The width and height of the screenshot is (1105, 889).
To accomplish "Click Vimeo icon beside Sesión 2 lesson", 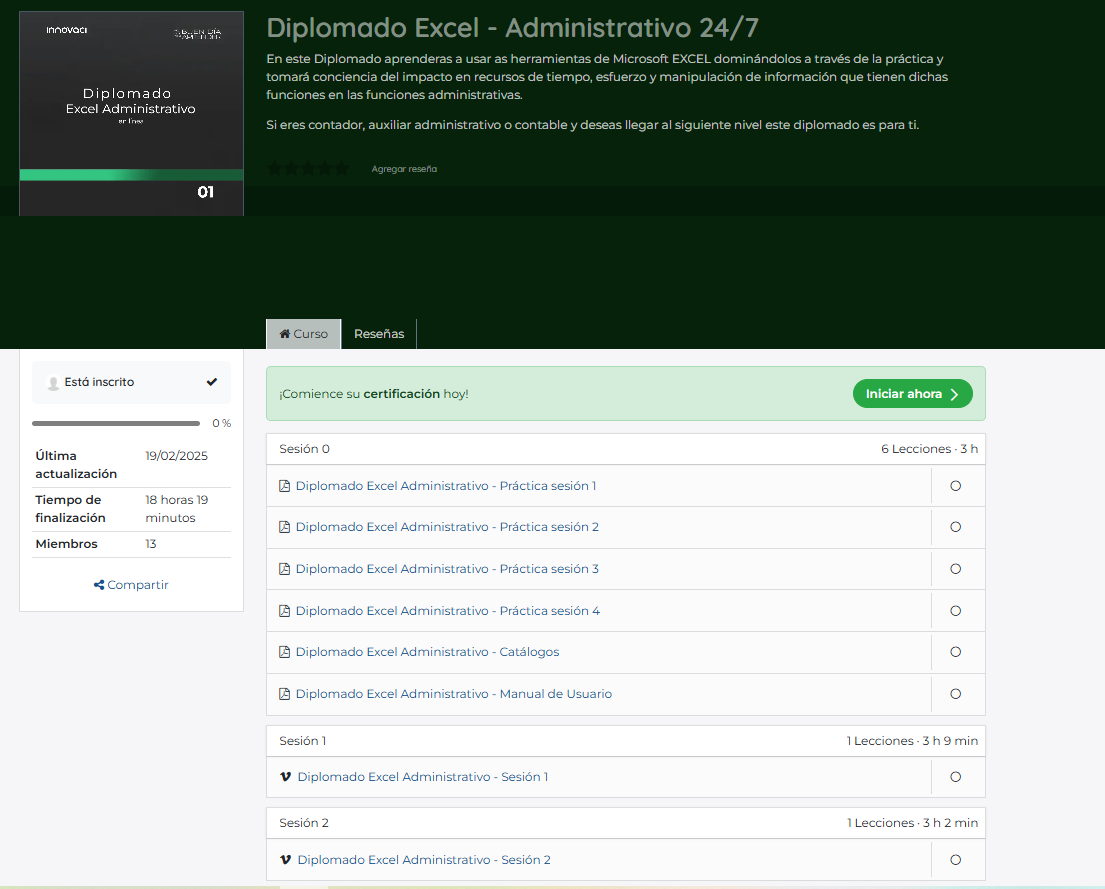I will pyautogui.click(x=286, y=860).
